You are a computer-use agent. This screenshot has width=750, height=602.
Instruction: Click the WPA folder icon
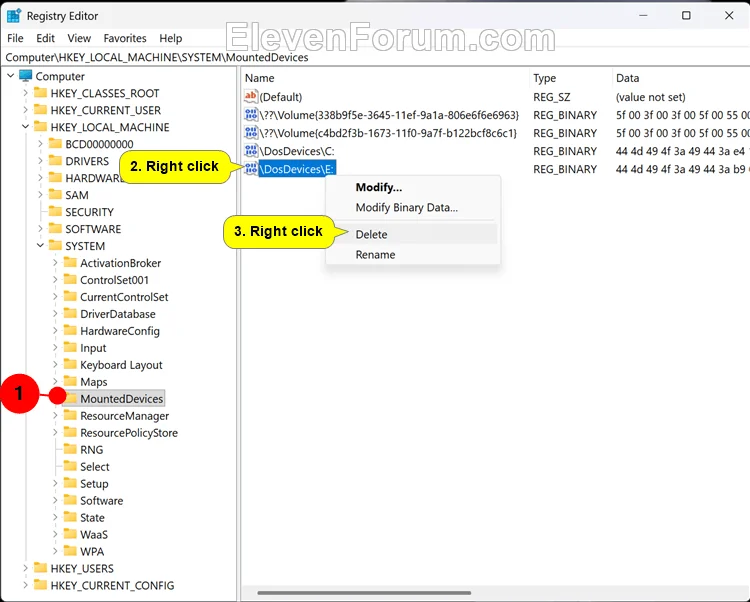click(70, 551)
